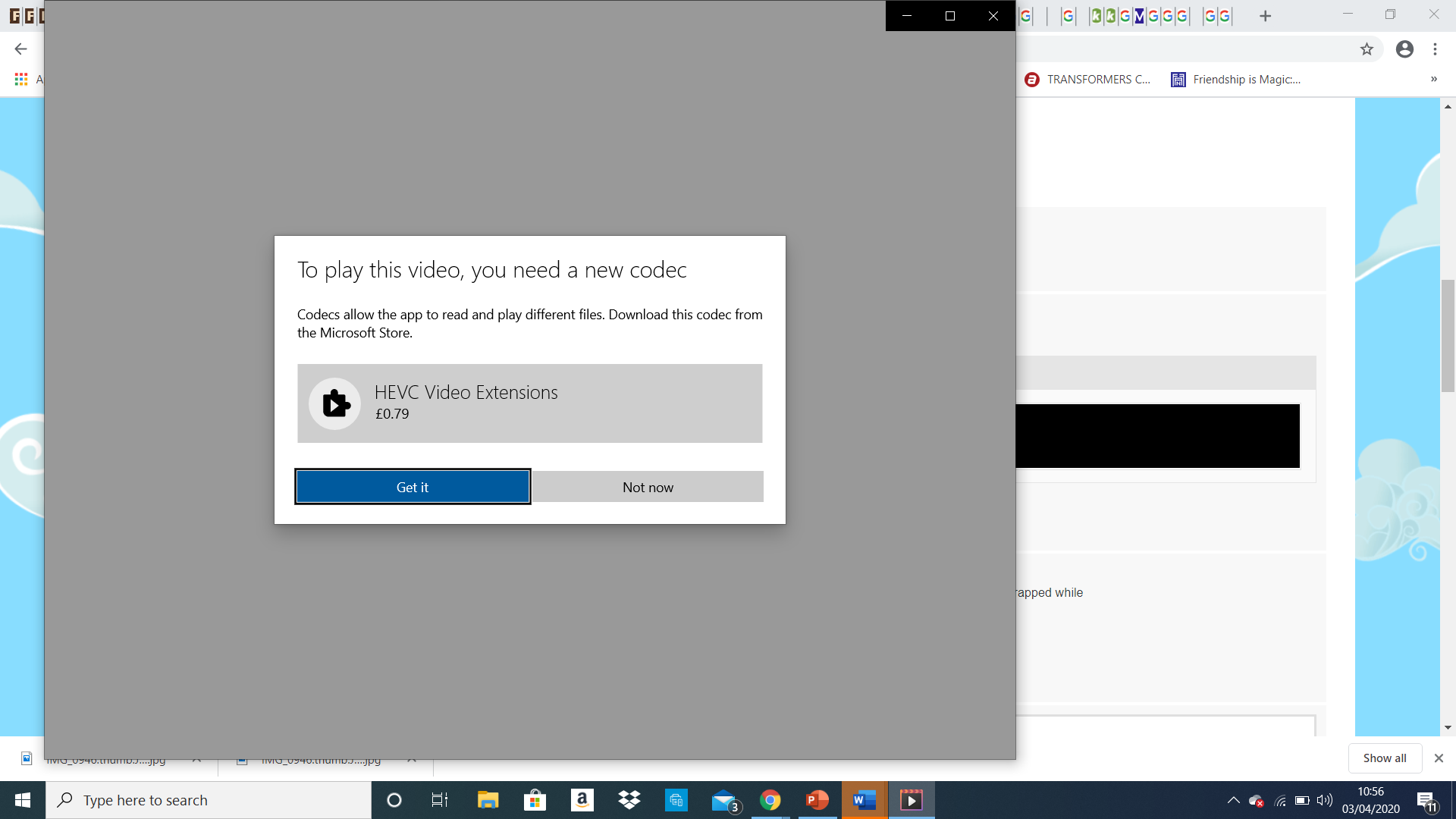Click Show all downloads button
The image size is (1456, 819).
tap(1384, 758)
